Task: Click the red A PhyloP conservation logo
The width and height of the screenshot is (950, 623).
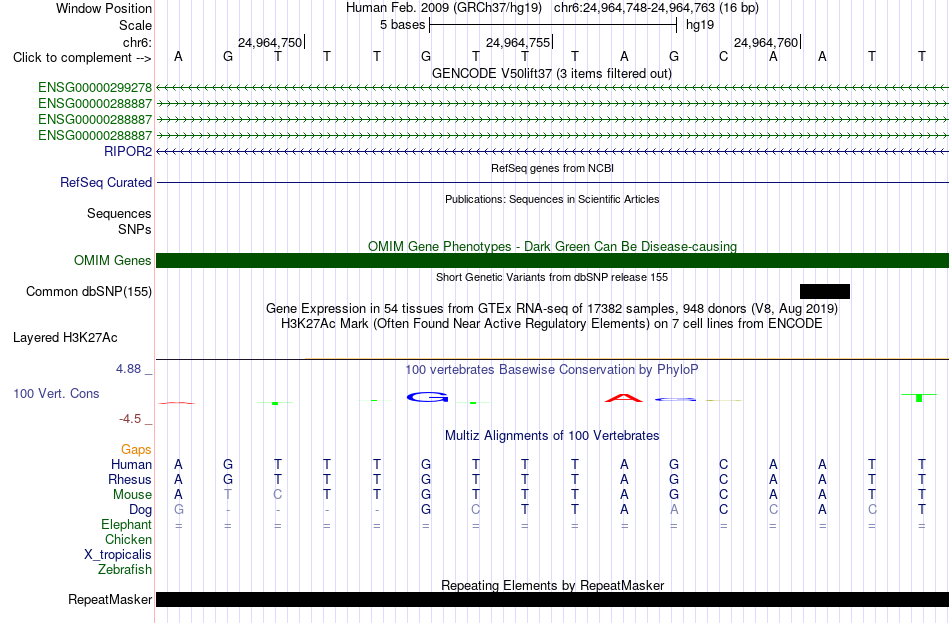Action: coord(624,398)
